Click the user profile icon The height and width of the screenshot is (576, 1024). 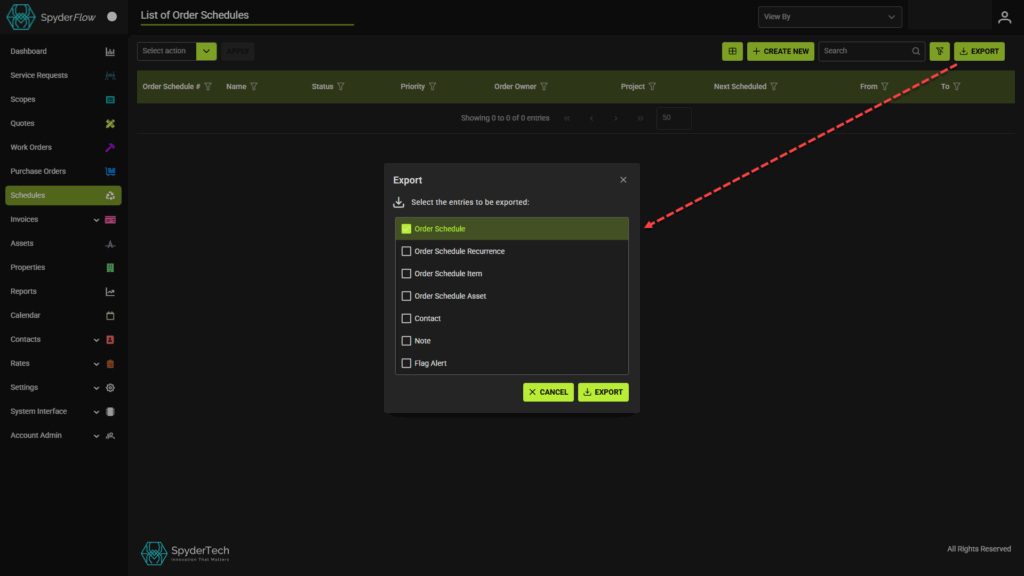click(1005, 17)
